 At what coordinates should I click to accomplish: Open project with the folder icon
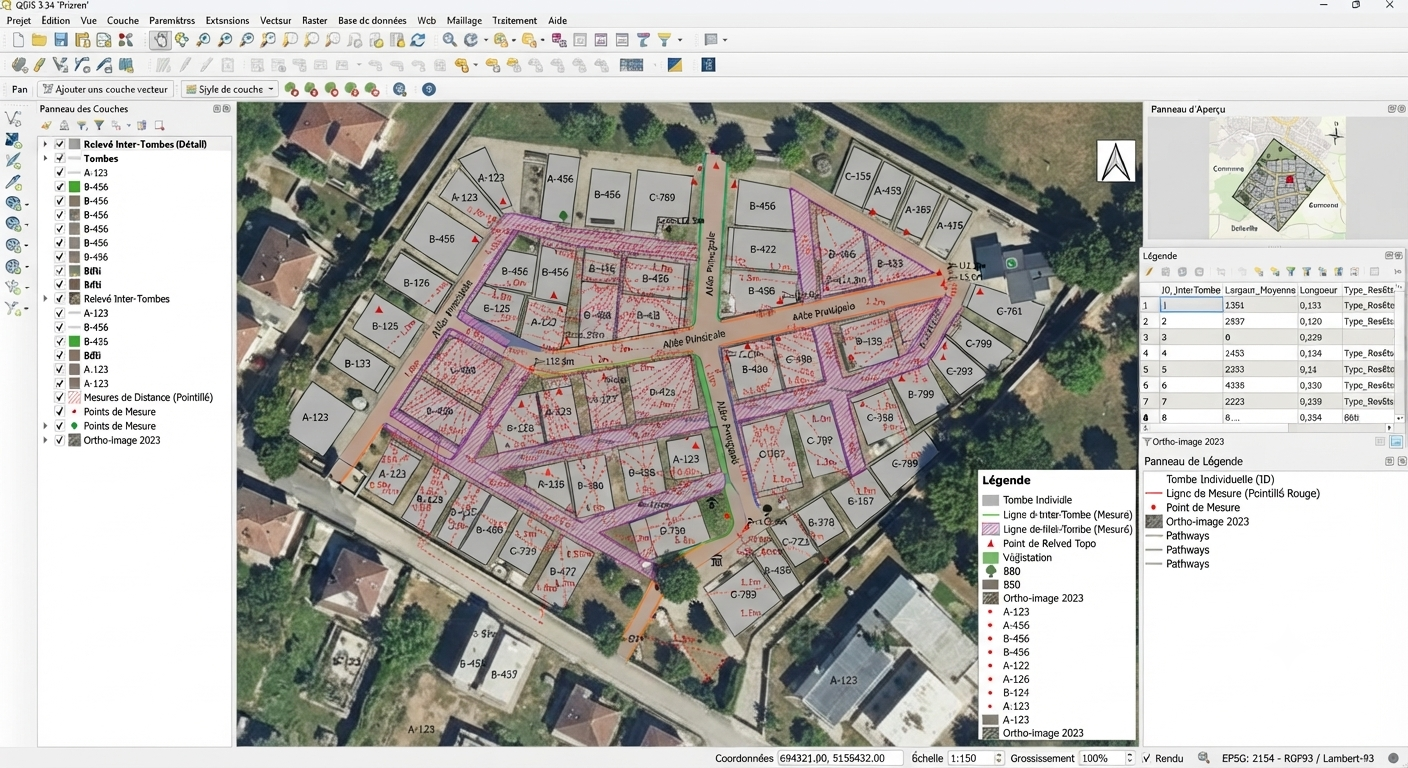point(39,40)
